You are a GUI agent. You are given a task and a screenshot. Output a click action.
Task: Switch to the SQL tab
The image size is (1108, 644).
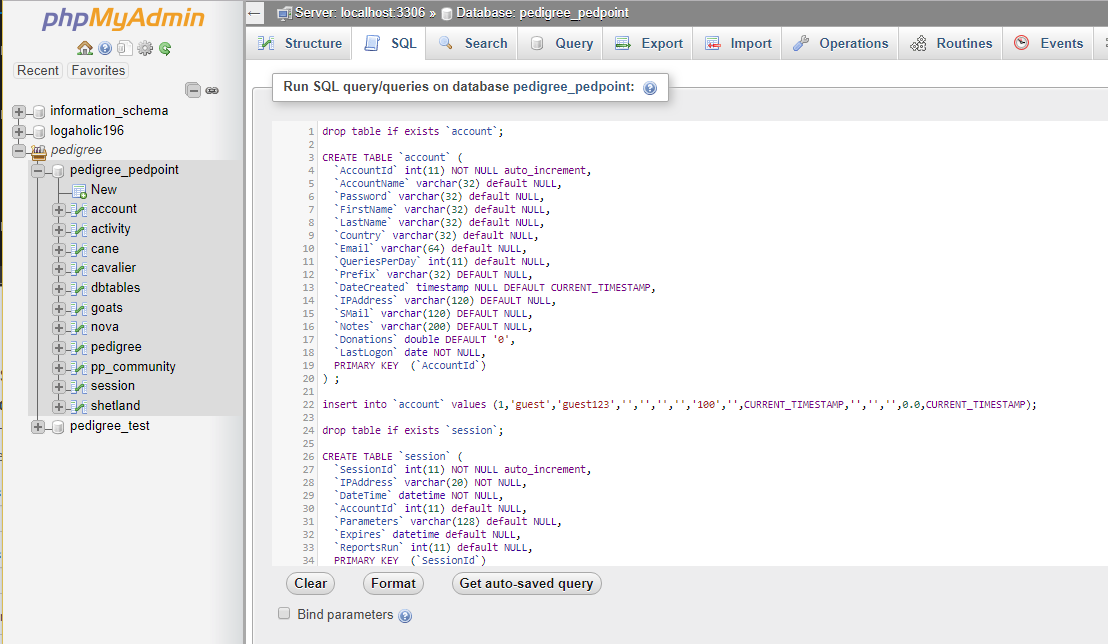[x=390, y=43]
